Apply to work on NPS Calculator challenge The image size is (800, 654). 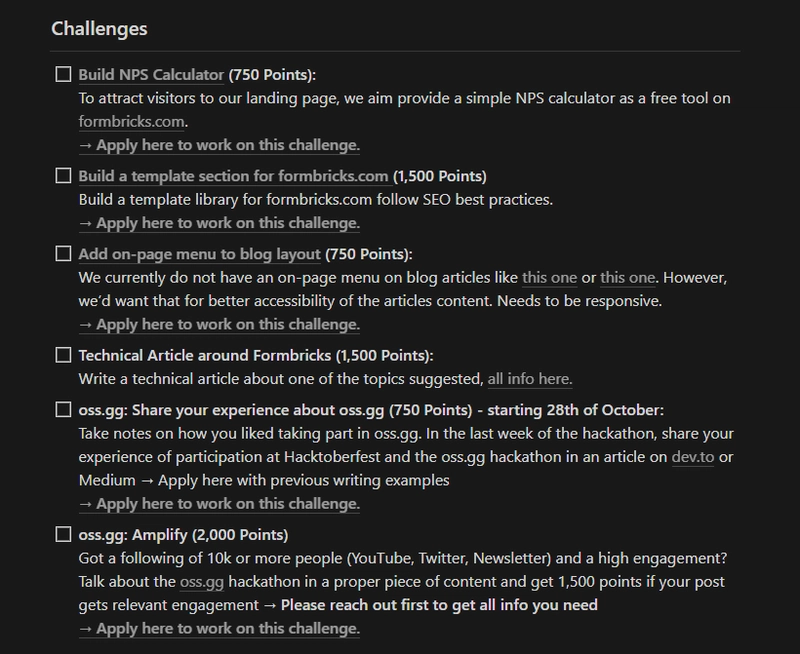point(219,145)
